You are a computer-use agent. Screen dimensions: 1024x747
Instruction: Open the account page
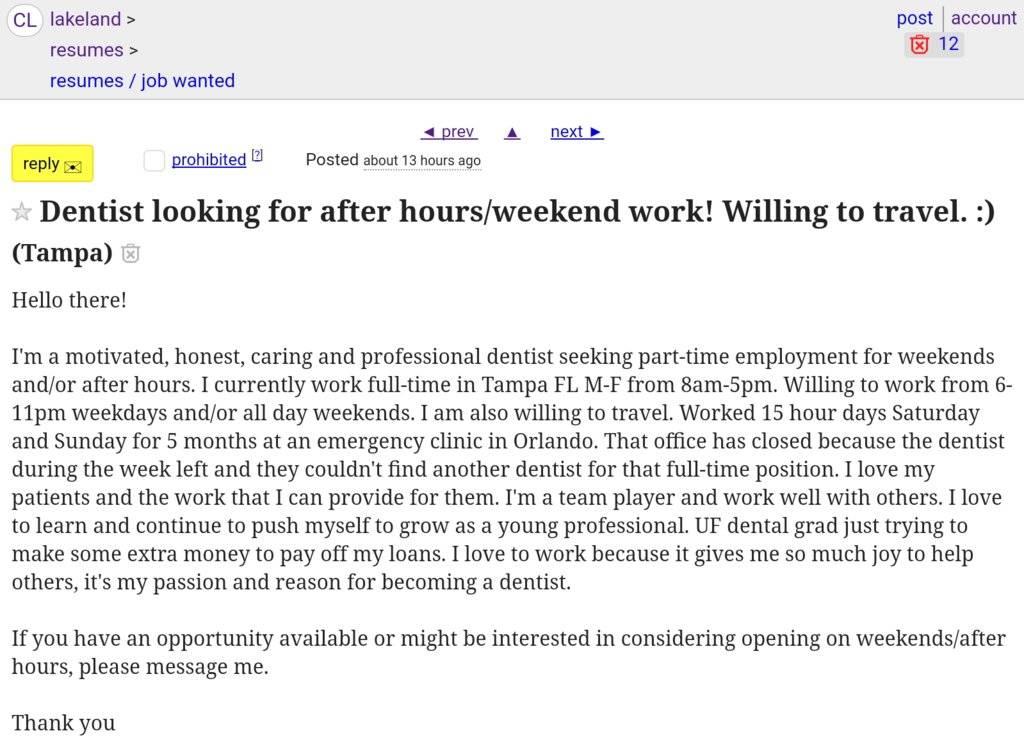pyautogui.click(x=983, y=18)
